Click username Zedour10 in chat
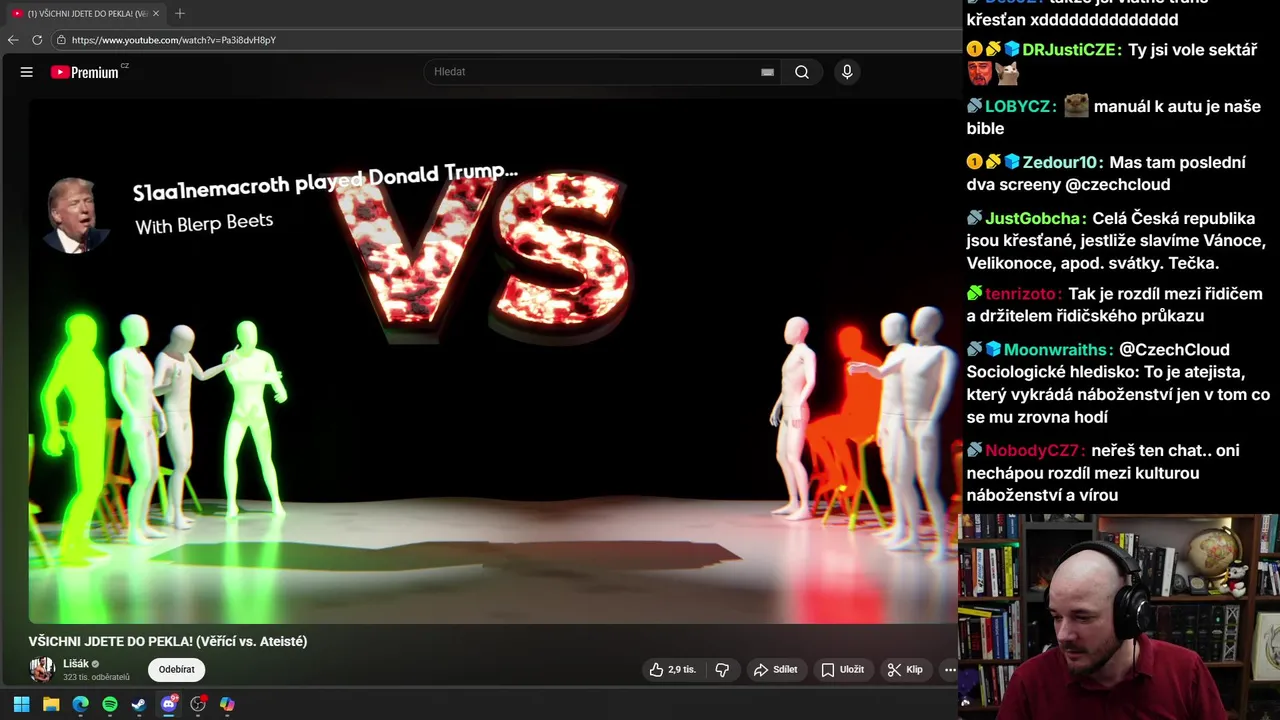 click(1061, 162)
